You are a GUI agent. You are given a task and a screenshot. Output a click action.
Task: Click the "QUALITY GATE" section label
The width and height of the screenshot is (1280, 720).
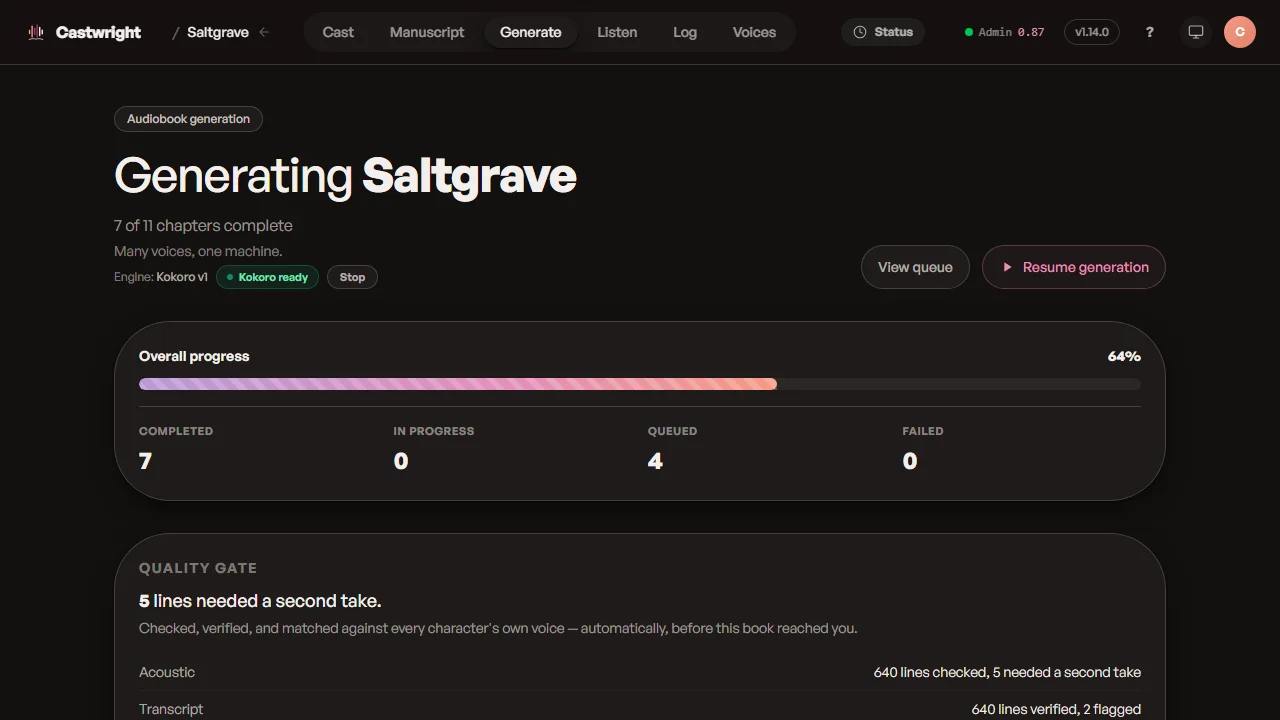coord(198,568)
